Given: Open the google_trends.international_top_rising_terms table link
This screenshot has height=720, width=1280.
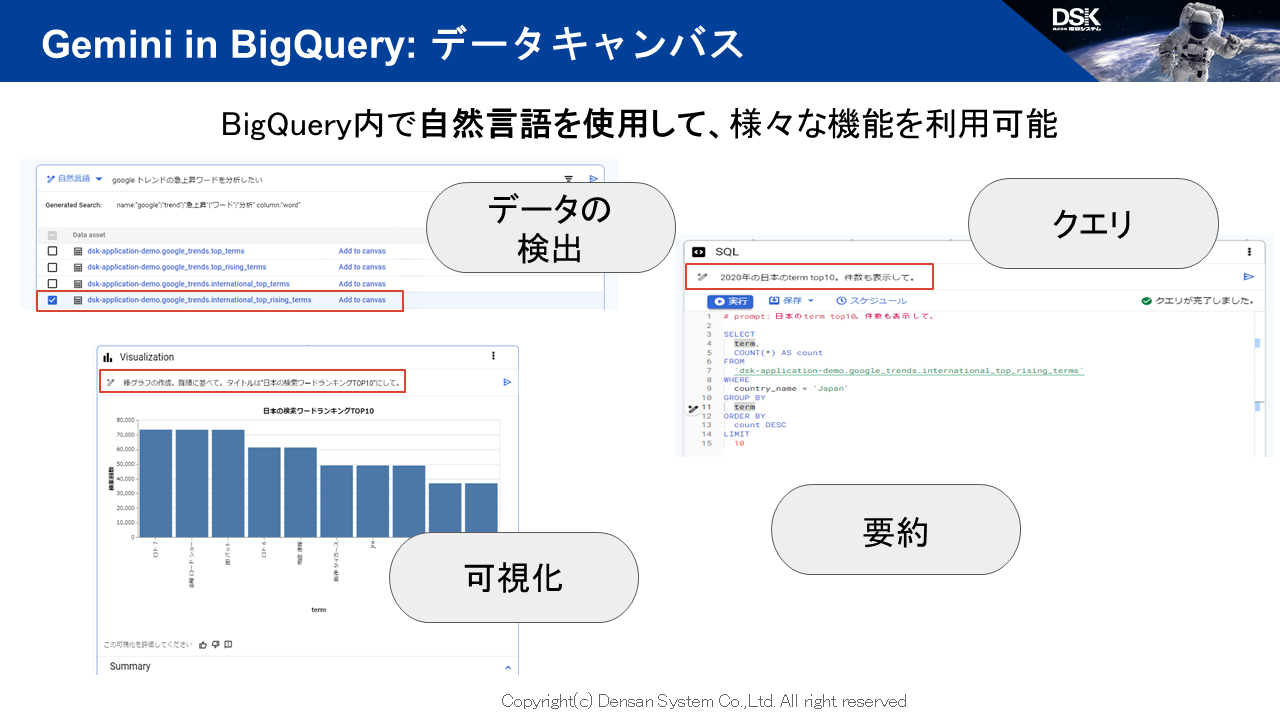Looking at the screenshot, I should (x=199, y=300).
